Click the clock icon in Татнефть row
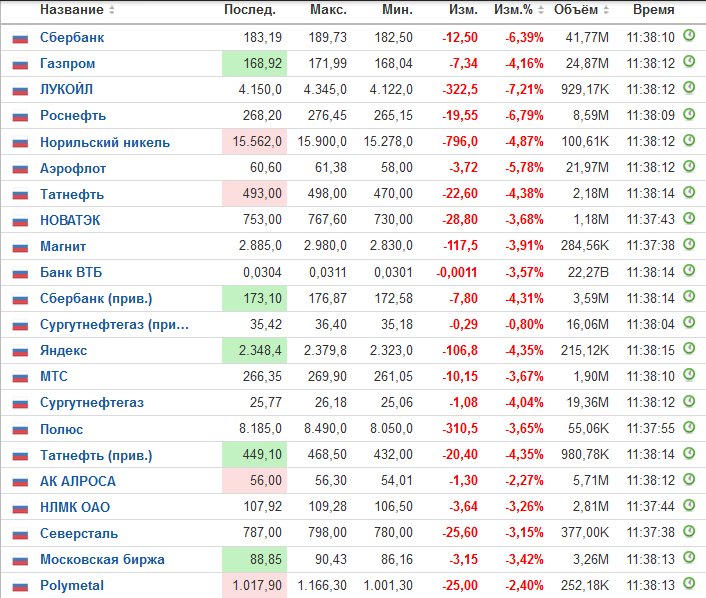The height and width of the screenshot is (598, 706). [689, 192]
